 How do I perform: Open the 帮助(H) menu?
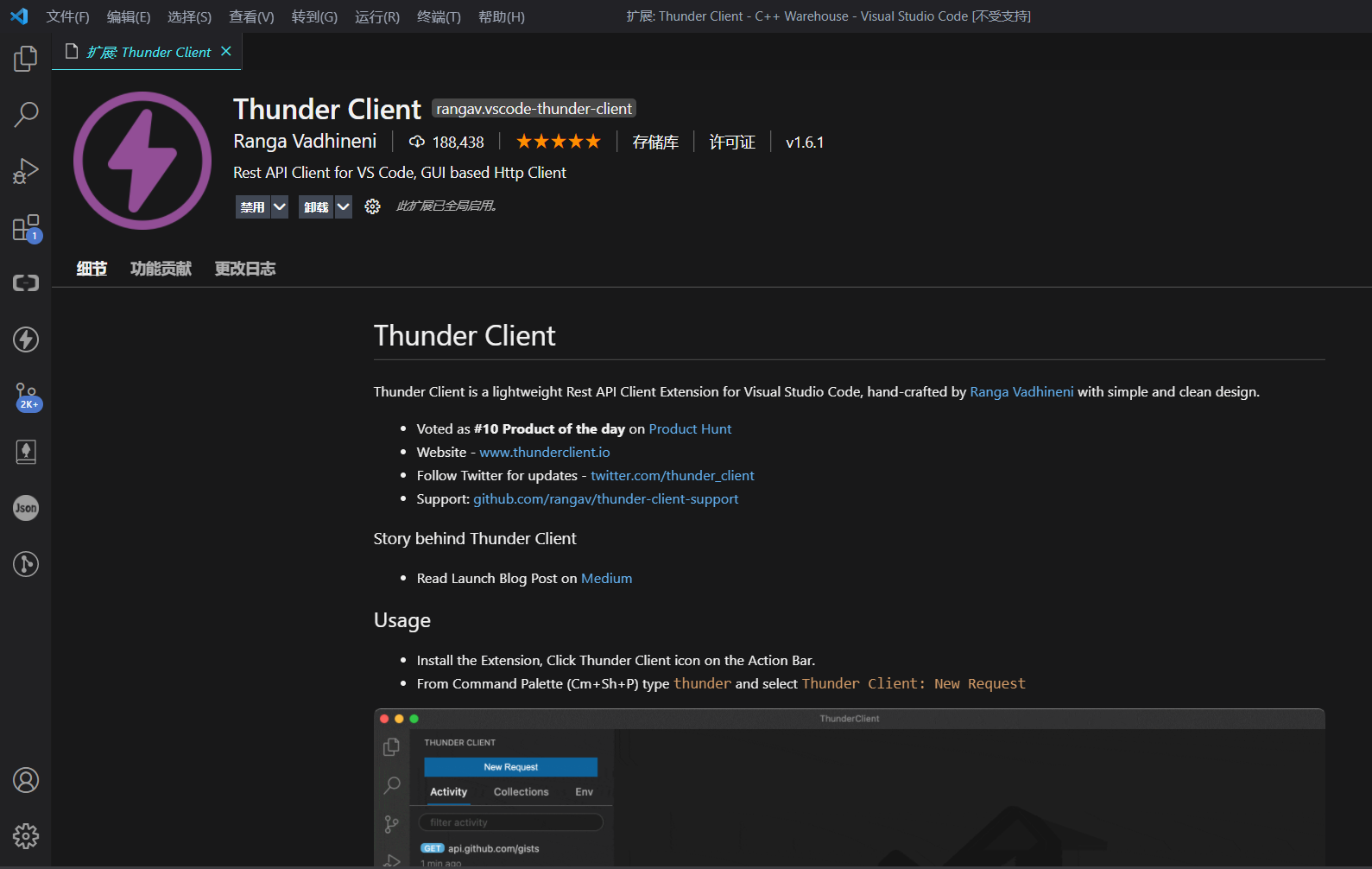click(x=502, y=16)
